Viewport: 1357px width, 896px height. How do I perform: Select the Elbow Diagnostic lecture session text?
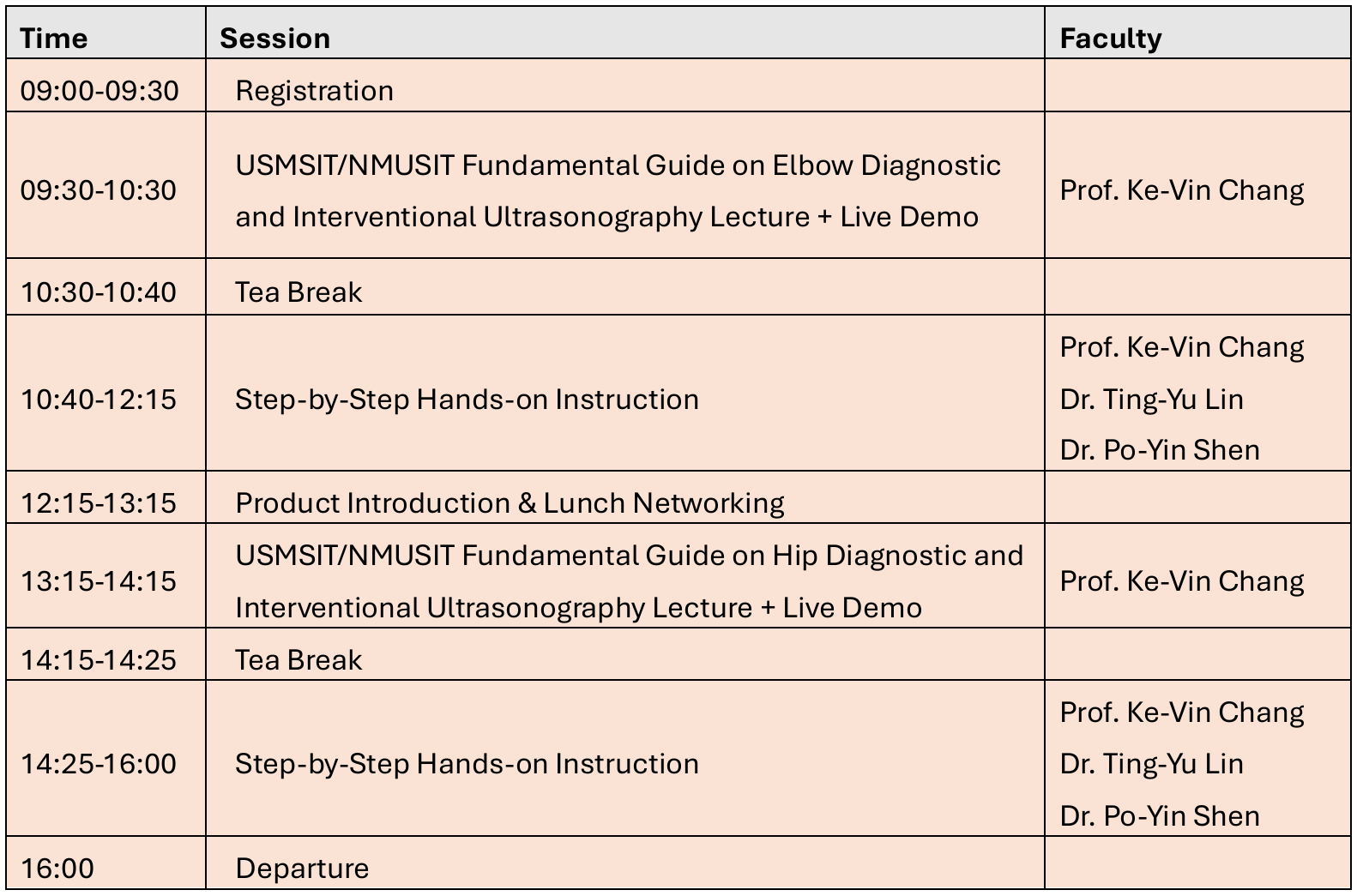[x=618, y=190]
